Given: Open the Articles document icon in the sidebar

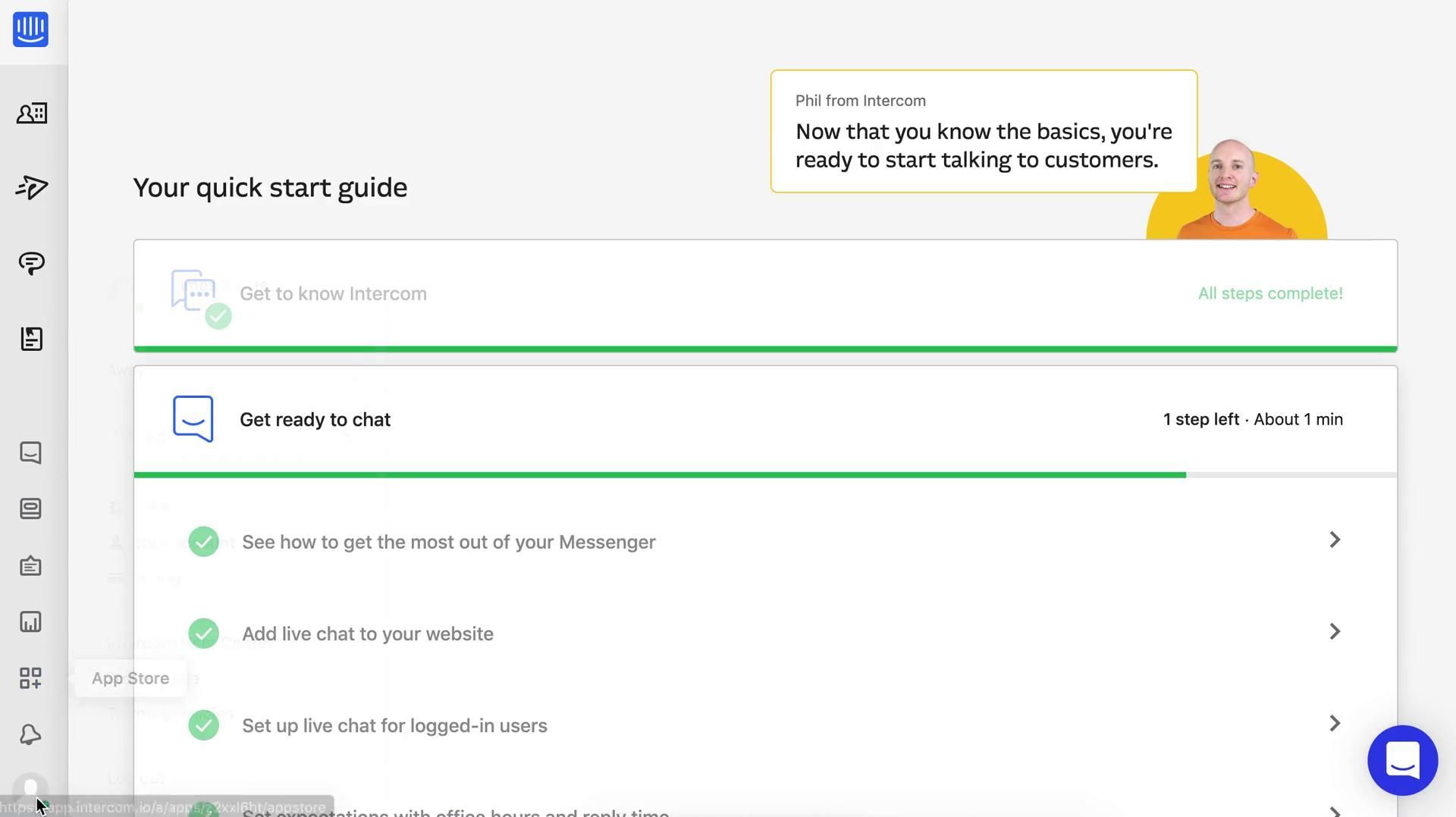Looking at the screenshot, I should coord(31,339).
